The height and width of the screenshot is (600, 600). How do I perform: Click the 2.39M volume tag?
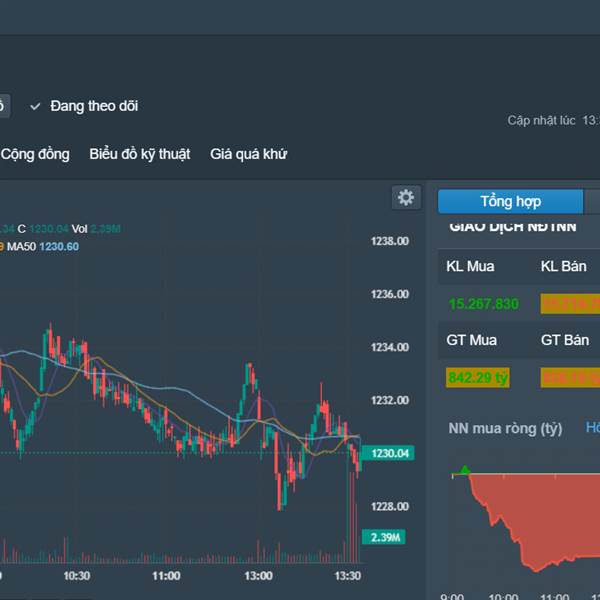point(386,538)
